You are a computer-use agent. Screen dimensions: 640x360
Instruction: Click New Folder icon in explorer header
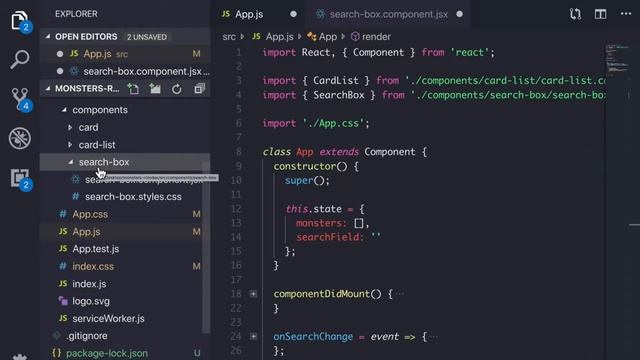(155, 89)
